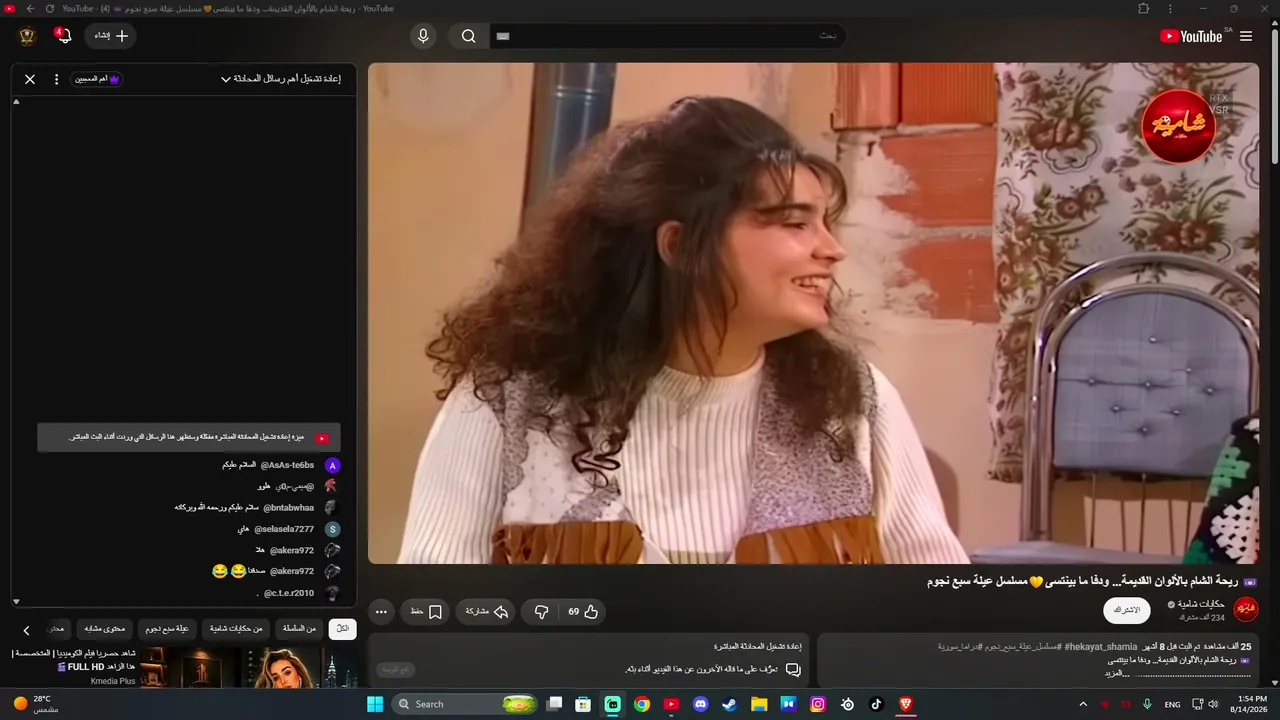Dislike the video with thumbs down
This screenshot has height=720, width=1280.
click(541, 612)
